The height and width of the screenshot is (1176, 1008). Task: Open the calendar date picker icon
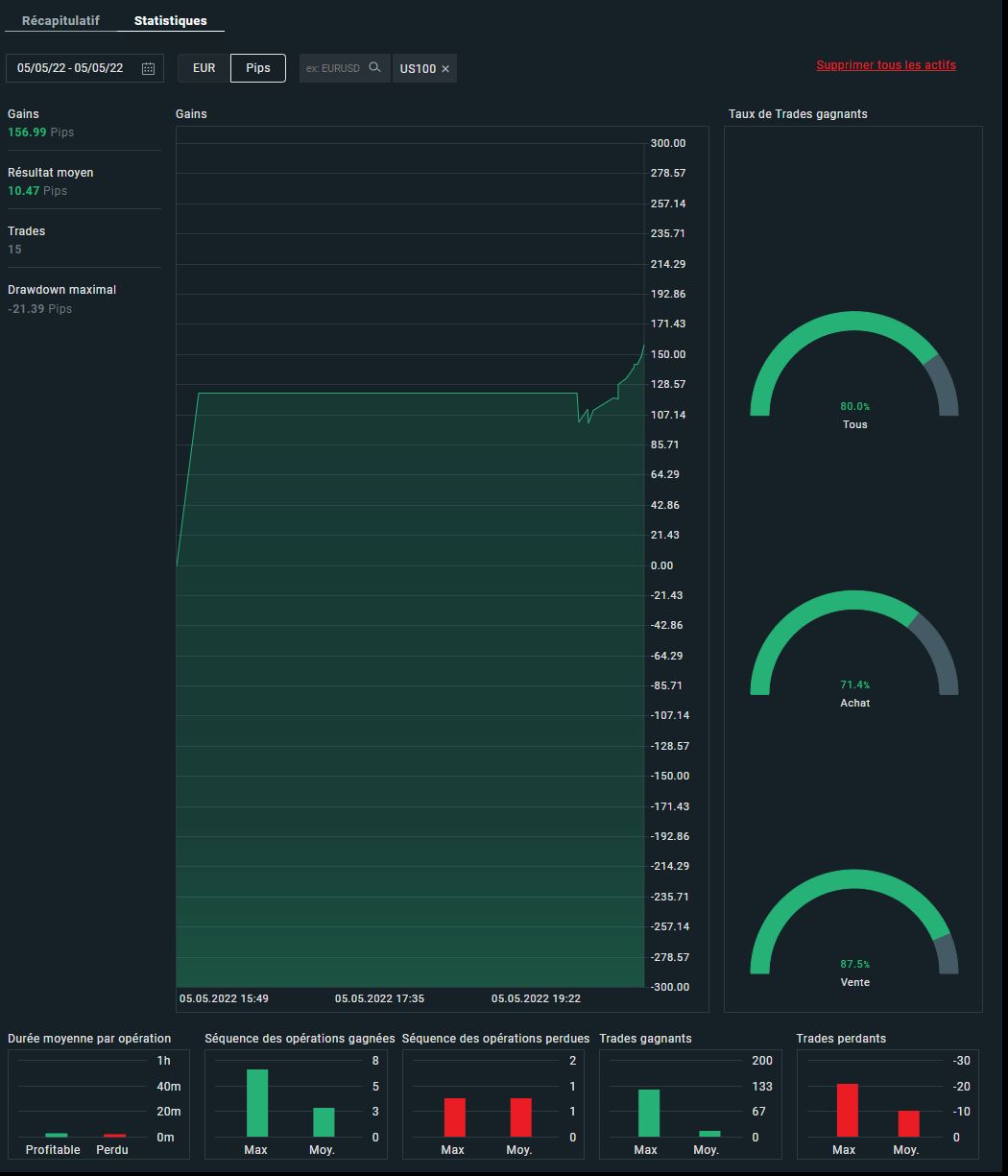click(x=148, y=68)
